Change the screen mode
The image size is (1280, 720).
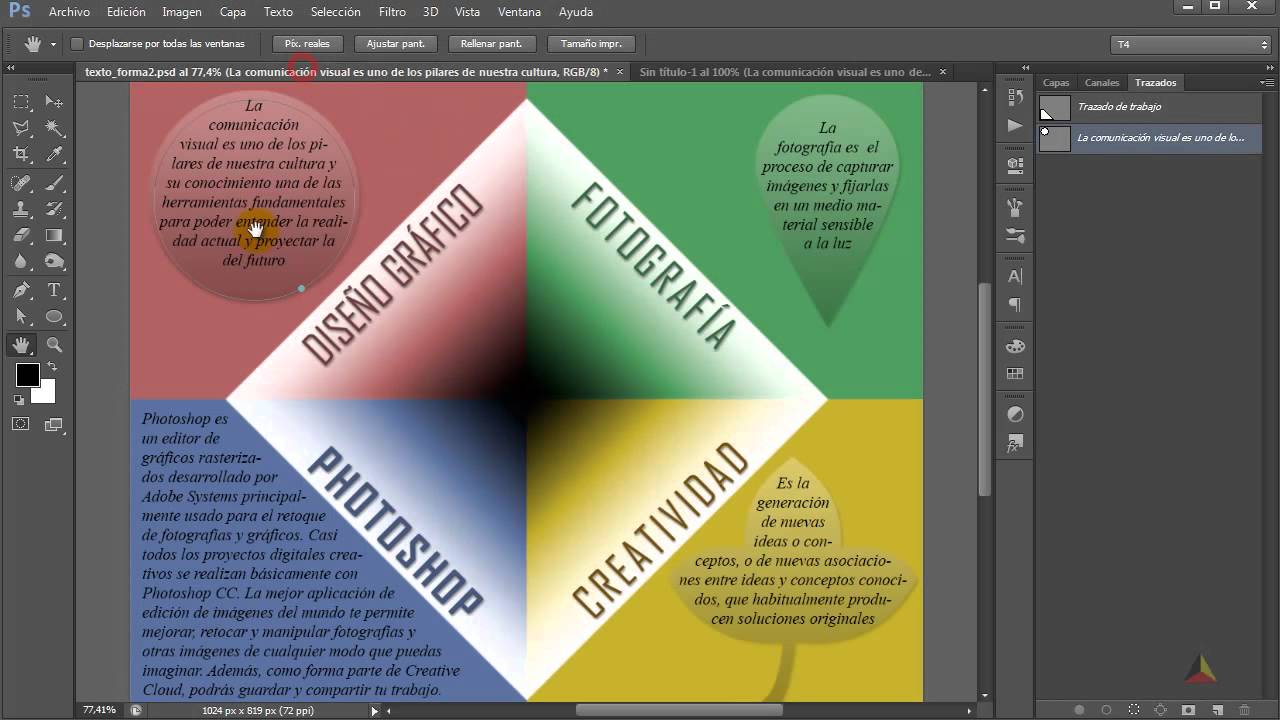pyautogui.click(x=54, y=424)
